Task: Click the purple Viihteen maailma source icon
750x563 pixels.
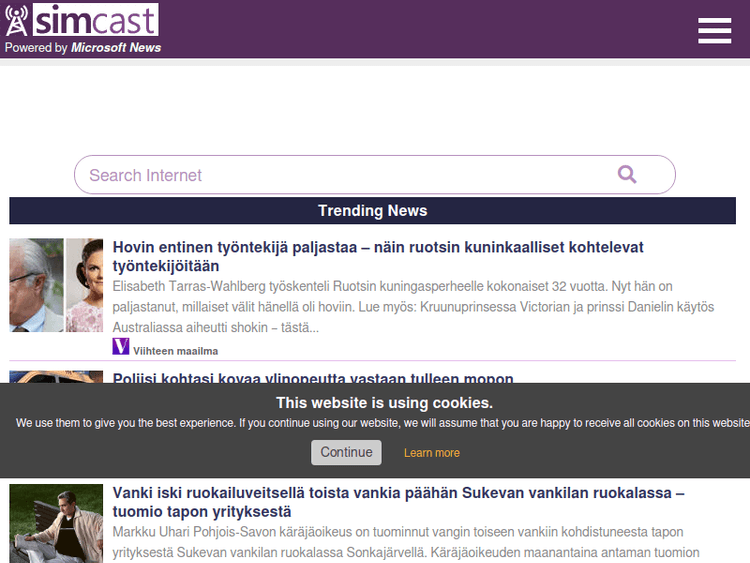Action: pos(121,347)
